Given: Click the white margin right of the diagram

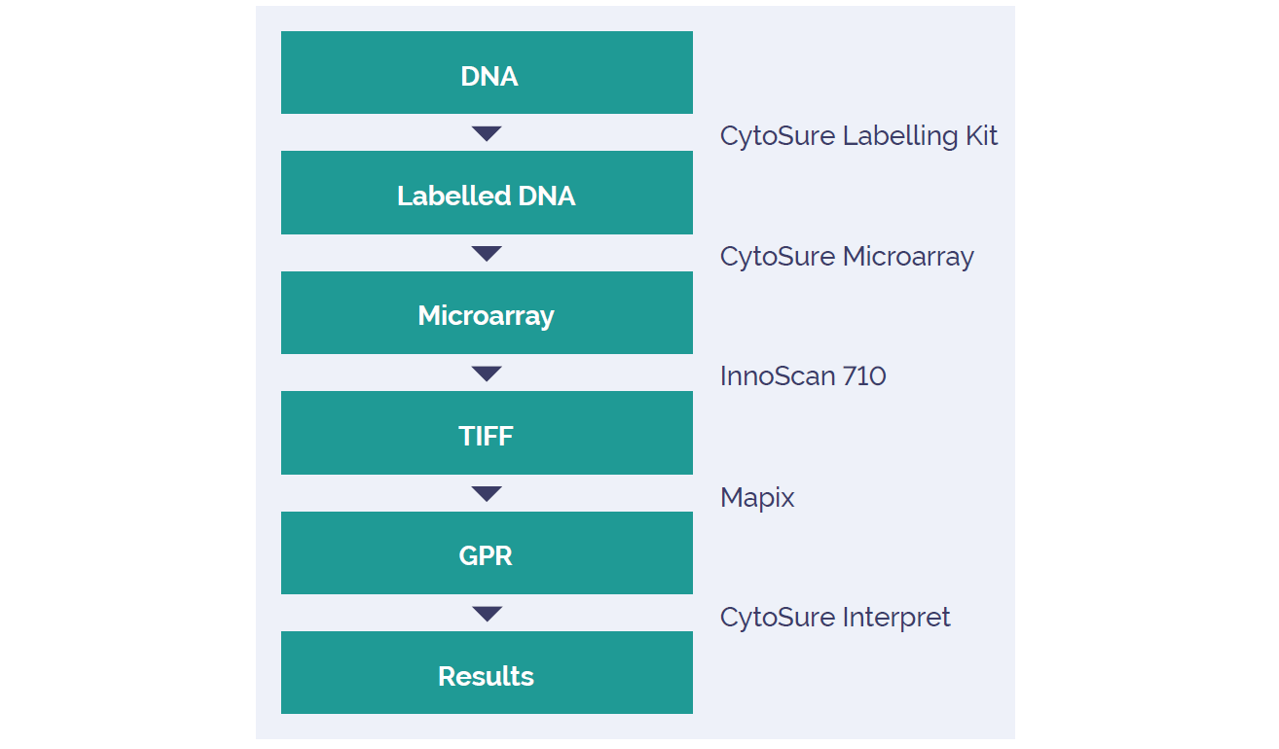Looking at the screenshot, I should point(1147,374).
